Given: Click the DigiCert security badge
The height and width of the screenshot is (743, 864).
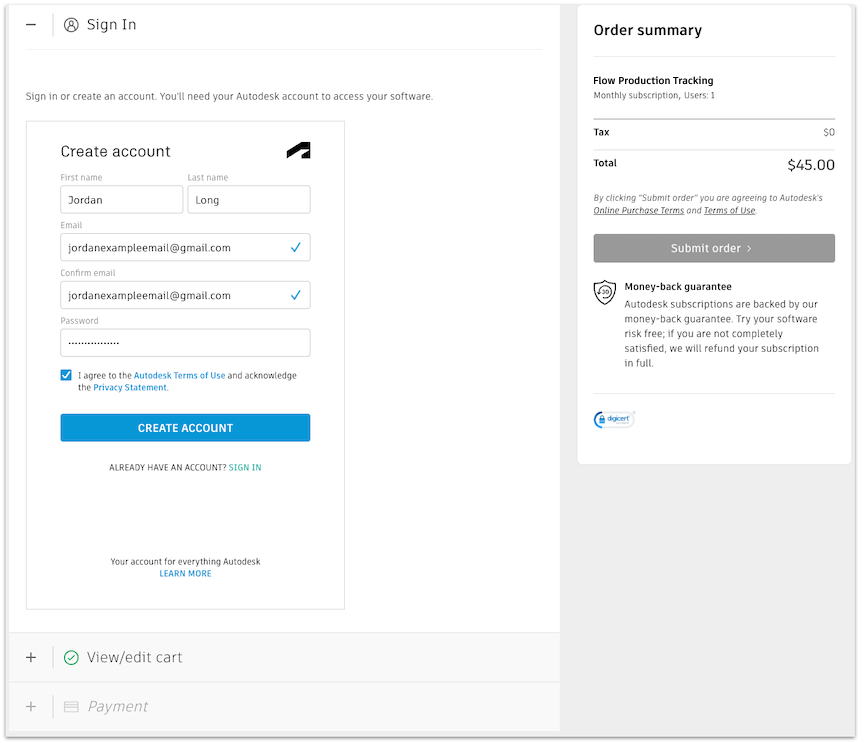Looking at the screenshot, I should coord(614,419).
